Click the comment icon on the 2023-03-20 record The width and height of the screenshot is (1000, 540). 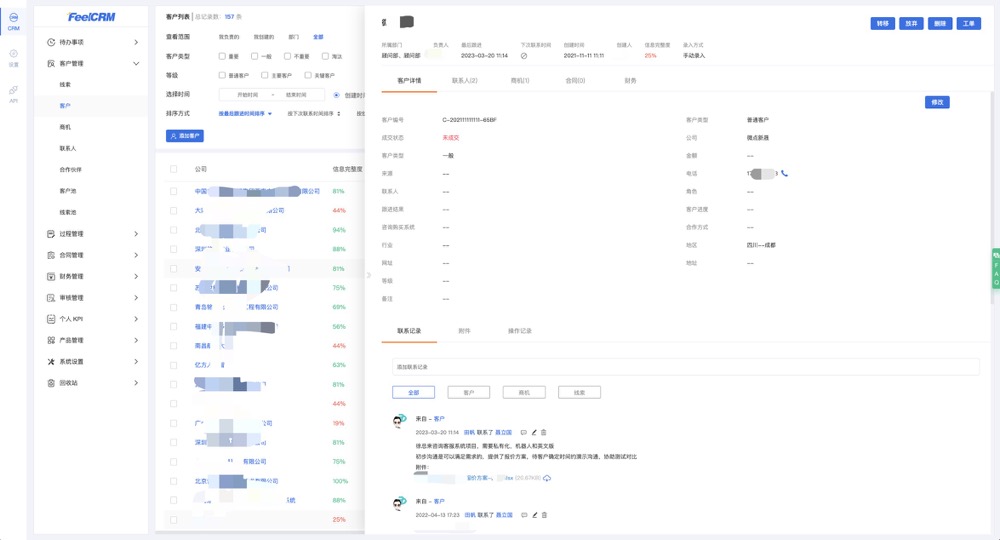click(523, 432)
